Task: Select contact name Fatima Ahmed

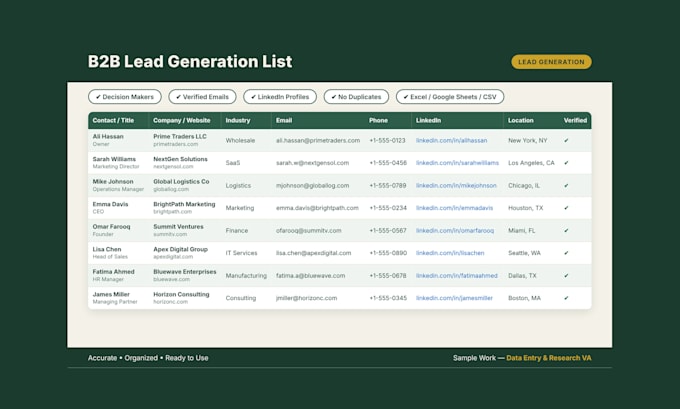Action: [x=113, y=272]
